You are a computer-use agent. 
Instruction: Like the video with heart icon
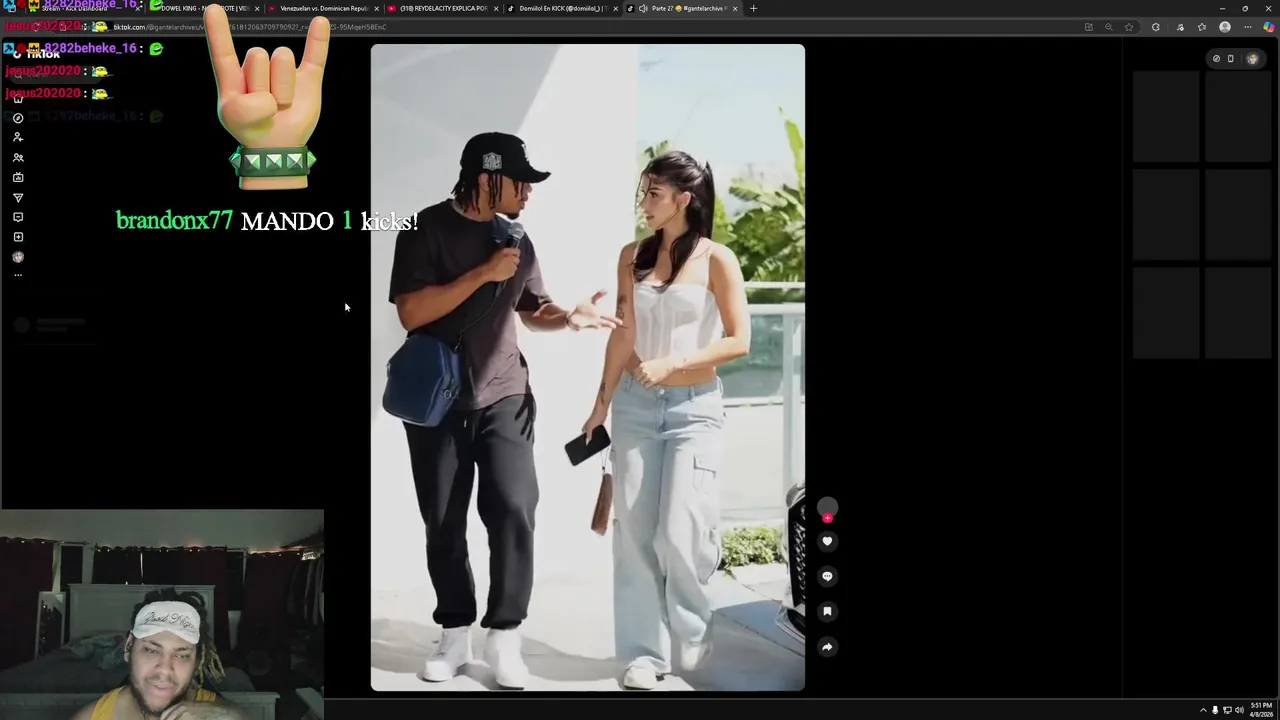coord(827,541)
